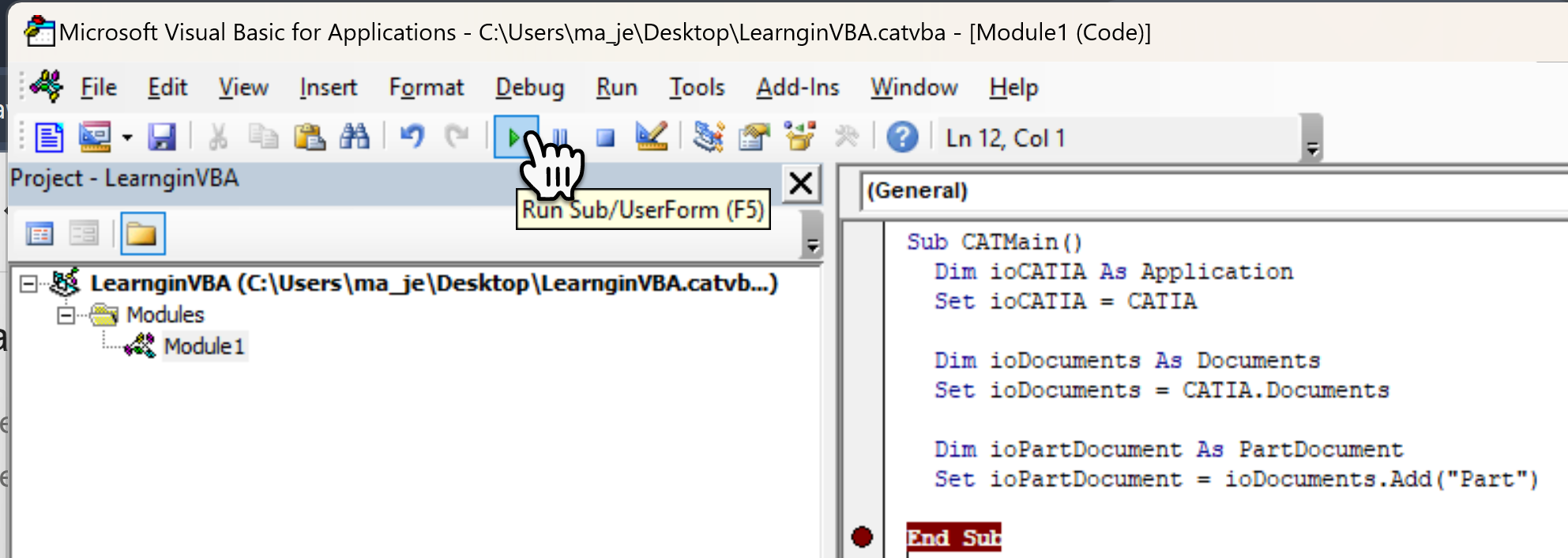Open the (General) object combo box
The image size is (1568, 558).
pyautogui.click(x=1213, y=190)
